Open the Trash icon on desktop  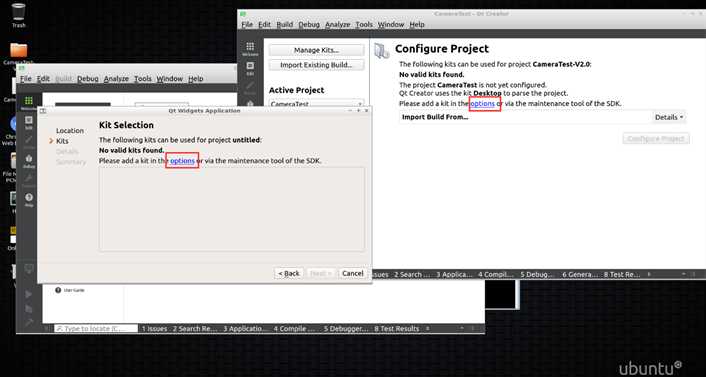[x=18, y=12]
